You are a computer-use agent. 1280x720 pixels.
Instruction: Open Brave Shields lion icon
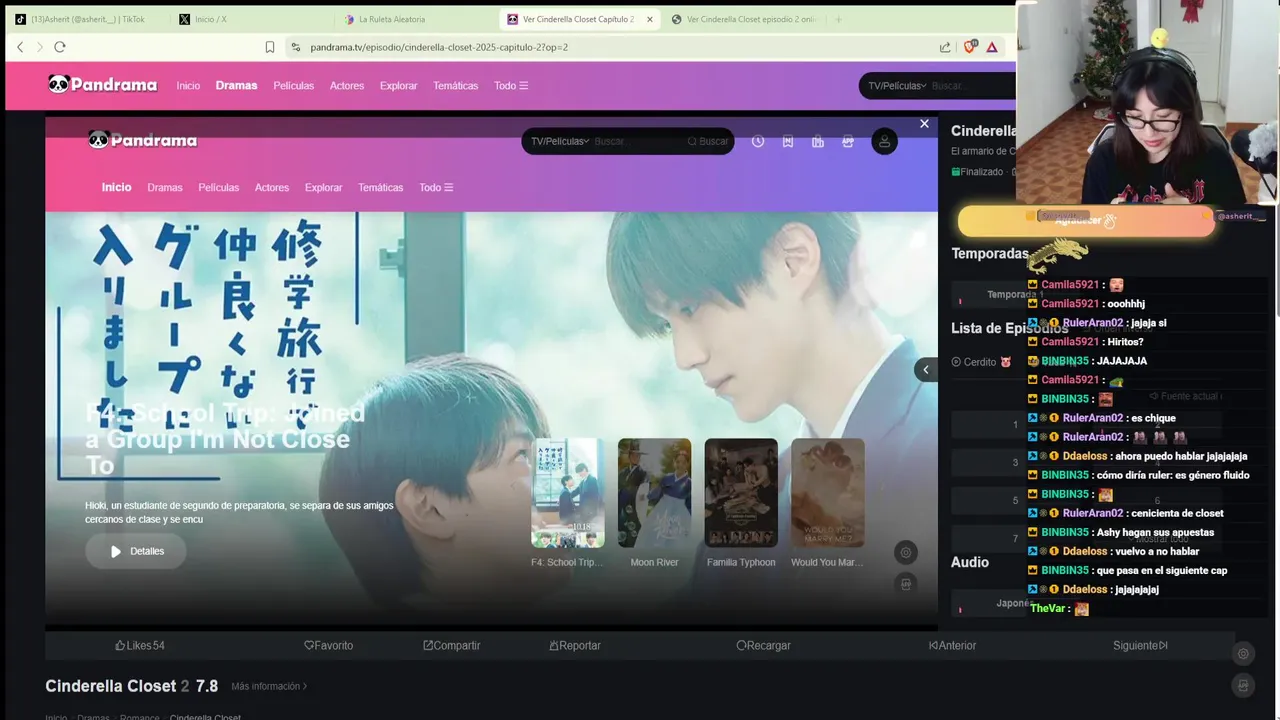coord(969,47)
